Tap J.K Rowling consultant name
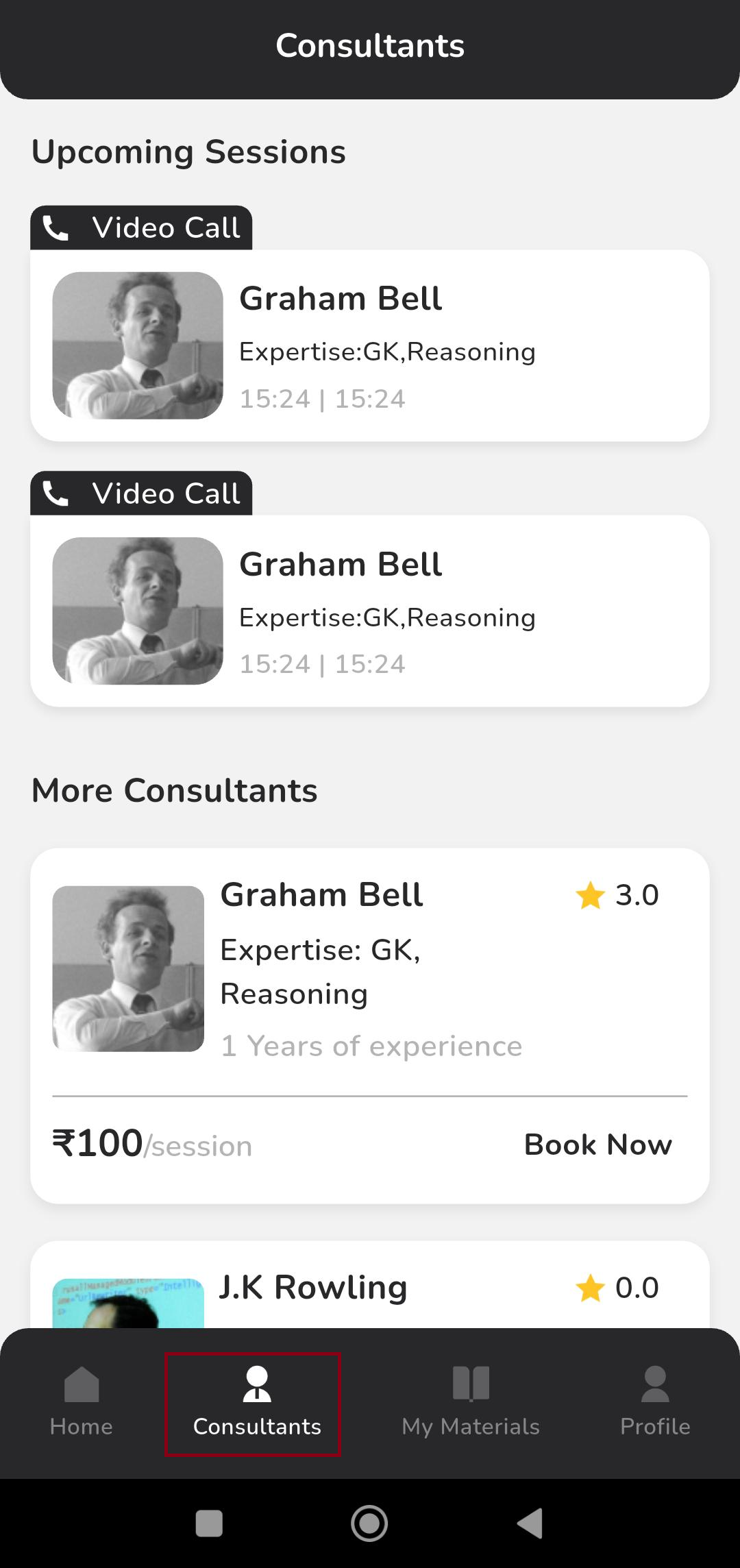The image size is (740, 1568). coord(313,1287)
